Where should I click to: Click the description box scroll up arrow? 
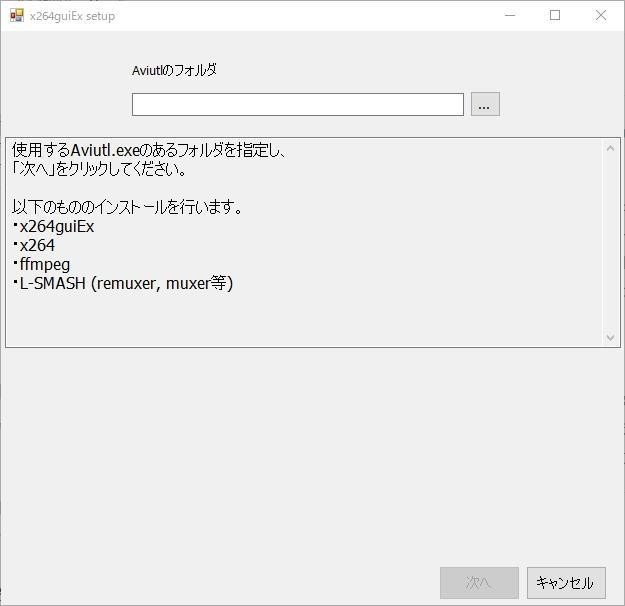point(610,148)
